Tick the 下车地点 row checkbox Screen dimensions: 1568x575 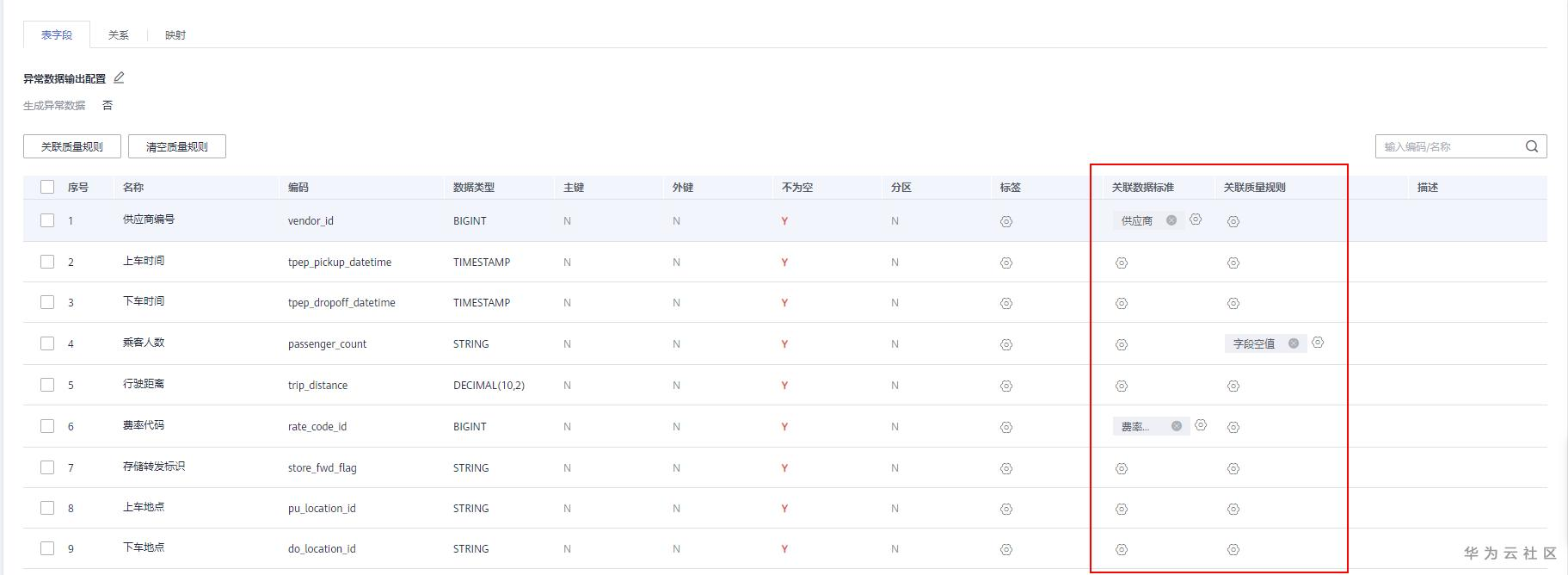pyautogui.click(x=47, y=548)
